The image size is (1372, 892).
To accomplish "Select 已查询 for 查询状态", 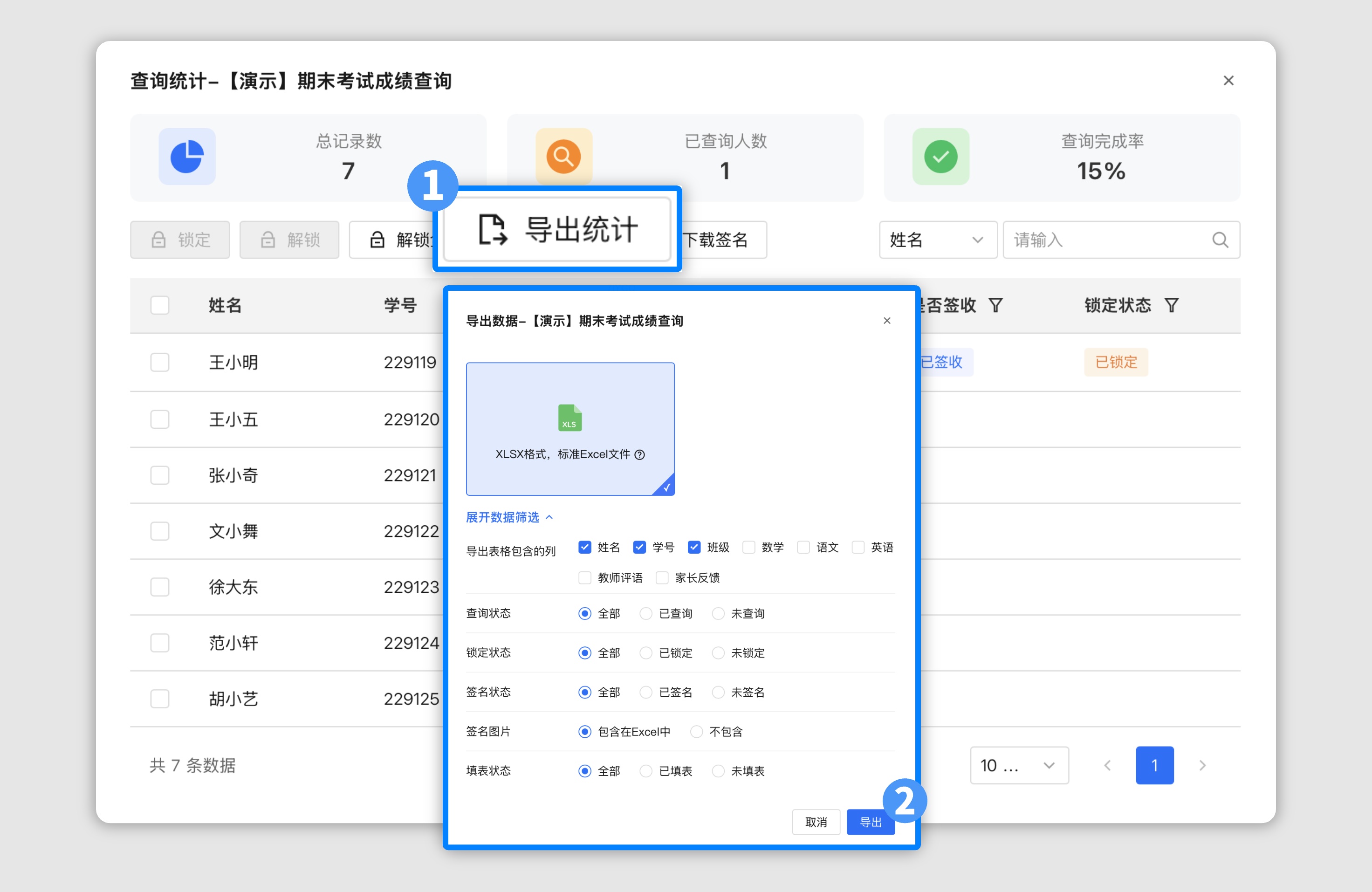I will tap(645, 613).
